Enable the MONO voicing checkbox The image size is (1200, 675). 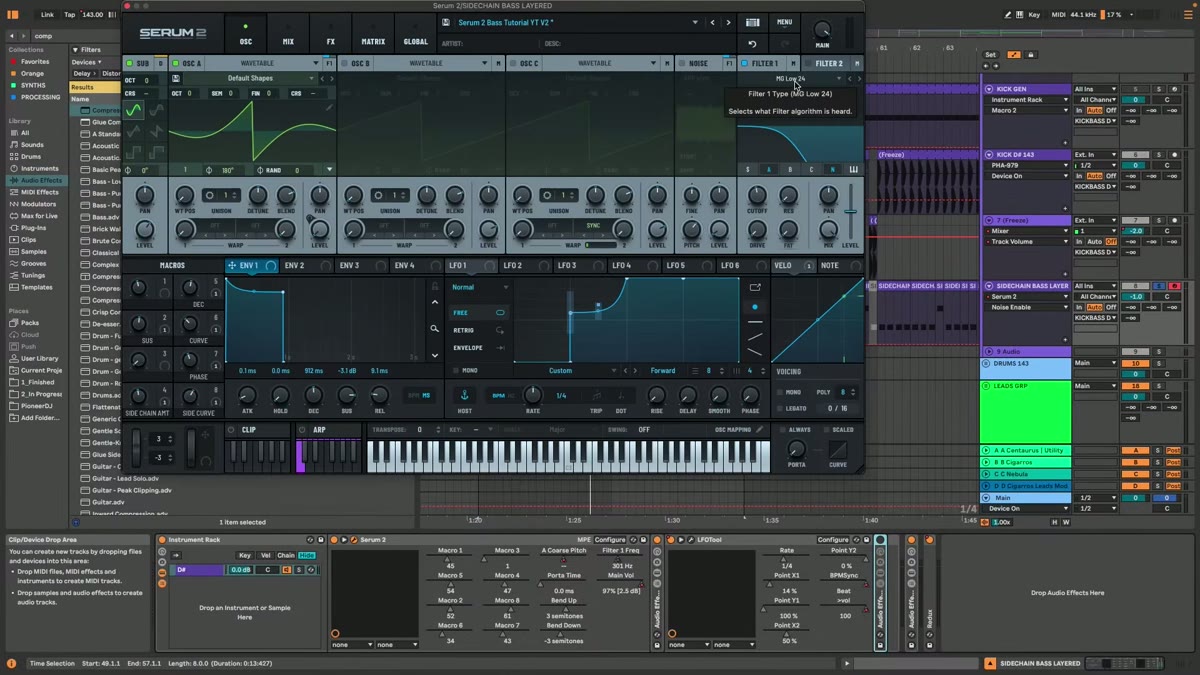click(780, 393)
